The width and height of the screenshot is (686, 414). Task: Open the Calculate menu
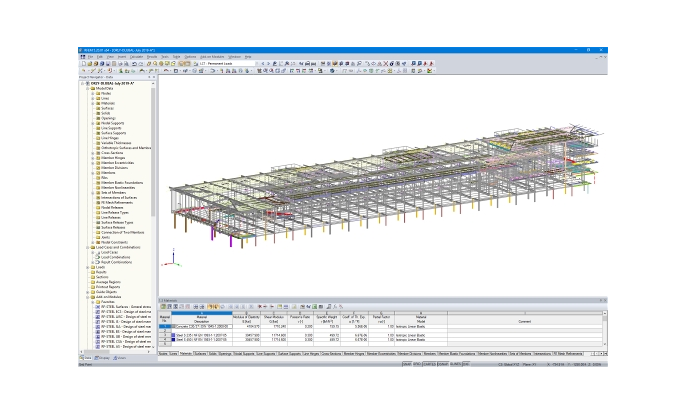136,57
